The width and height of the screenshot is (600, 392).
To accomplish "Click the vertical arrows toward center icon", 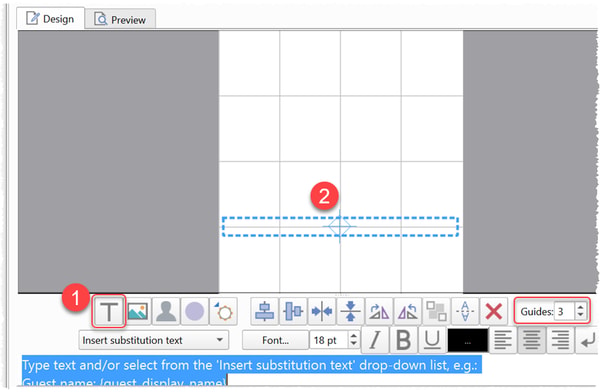I will [x=351, y=311].
